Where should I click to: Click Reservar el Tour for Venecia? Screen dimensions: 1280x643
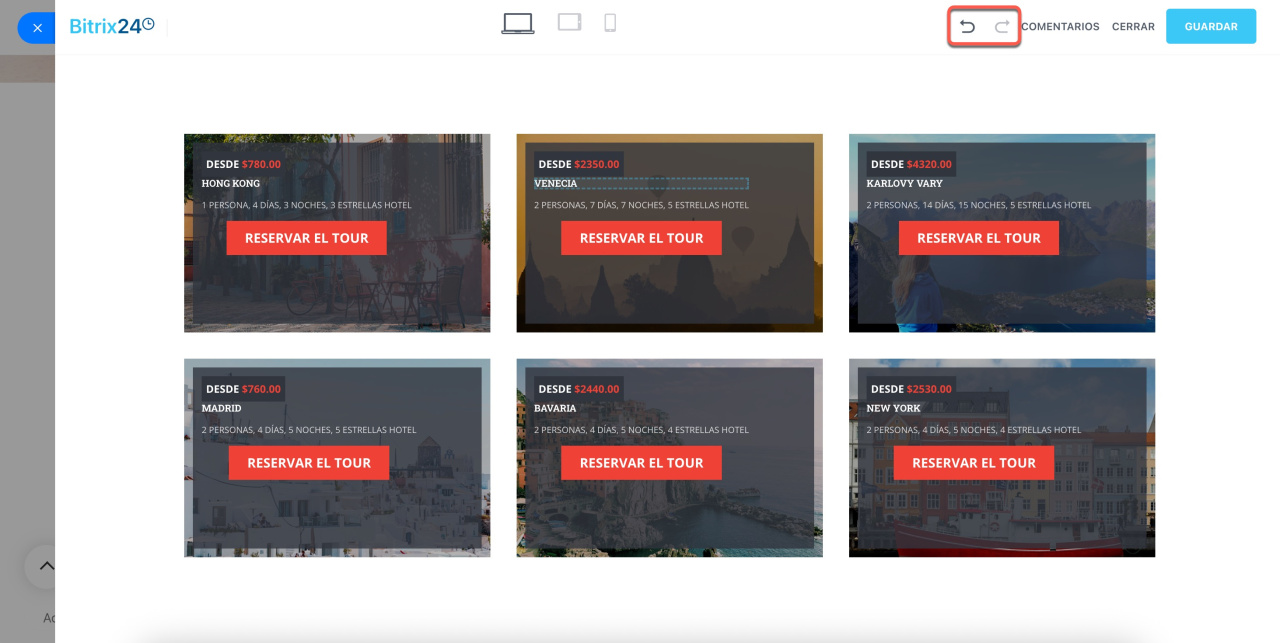tap(641, 238)
